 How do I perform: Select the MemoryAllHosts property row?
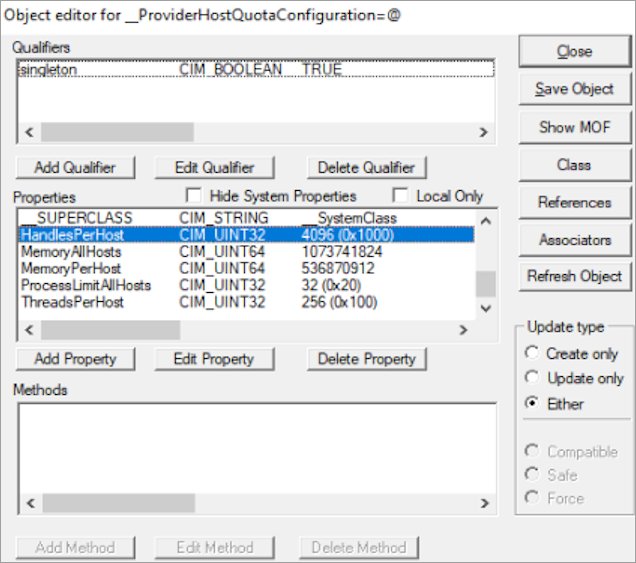247,252
